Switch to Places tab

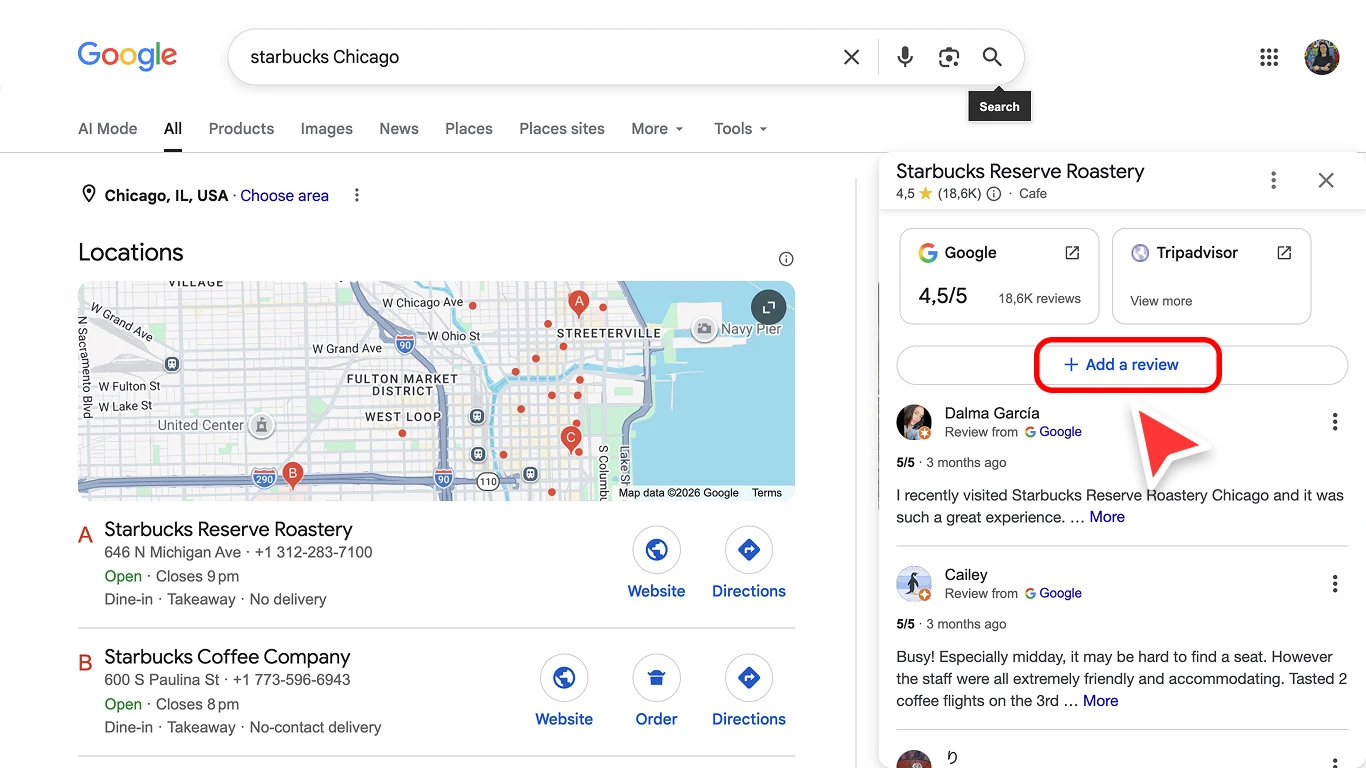point(469,129)
